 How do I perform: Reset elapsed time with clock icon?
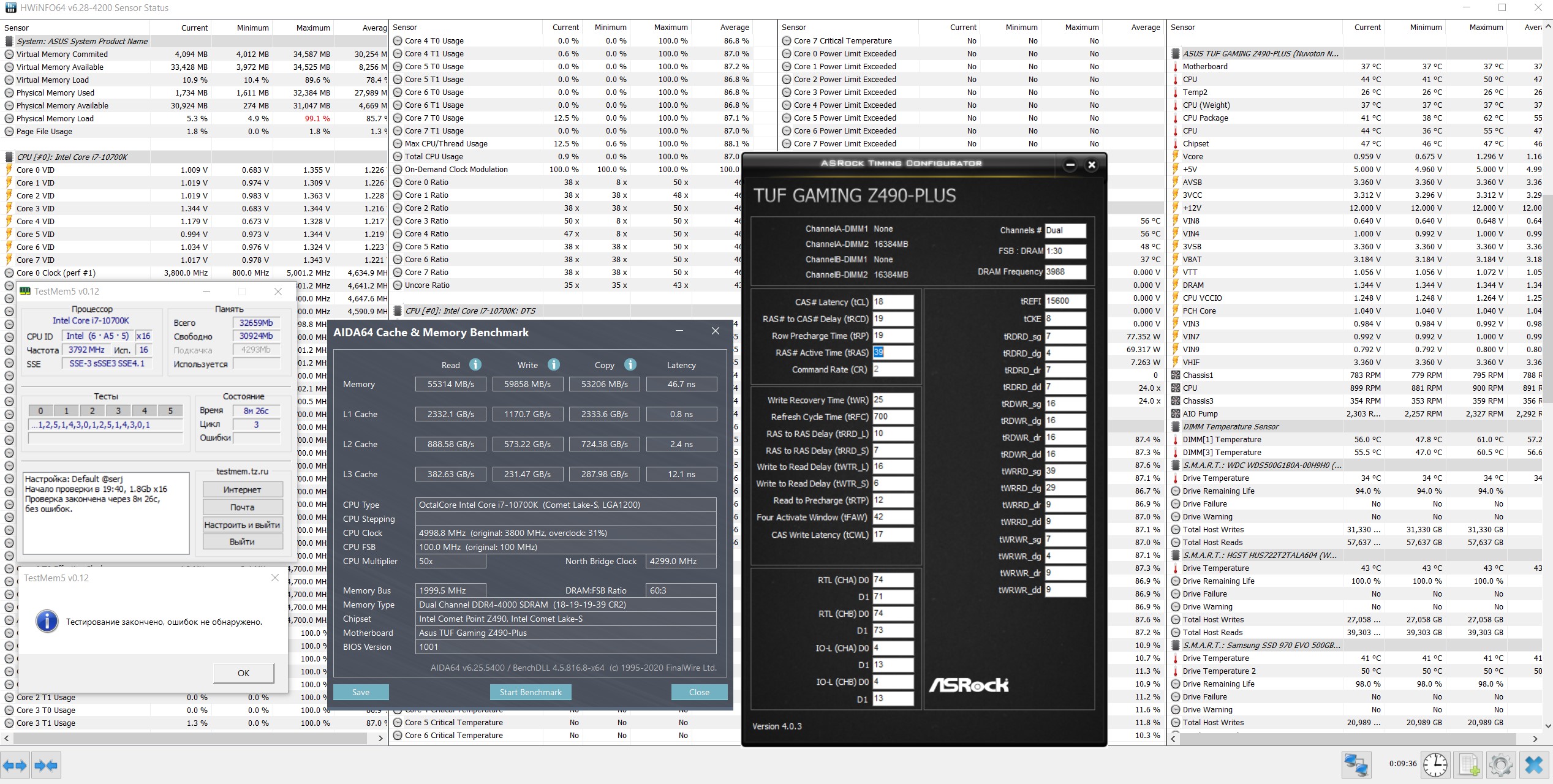click(1435, 765)
